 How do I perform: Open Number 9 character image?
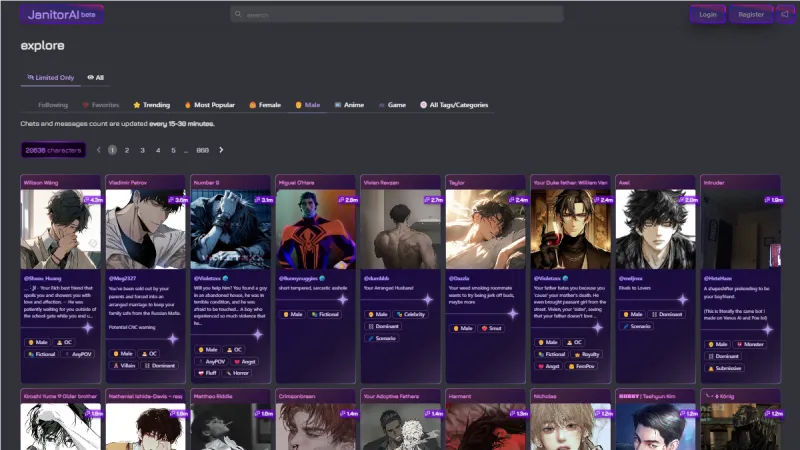click(x=231, y=229)
